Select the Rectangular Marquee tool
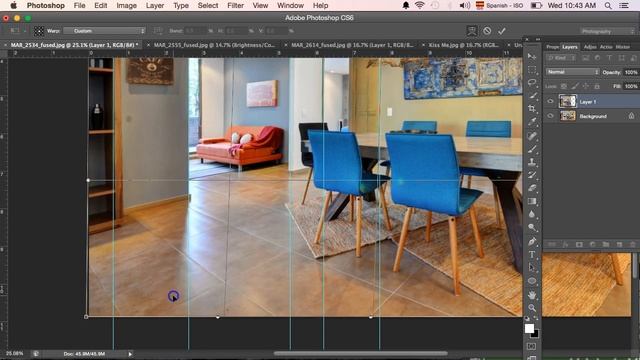Viewport: 640px width, 360px height. click(532, 69)
